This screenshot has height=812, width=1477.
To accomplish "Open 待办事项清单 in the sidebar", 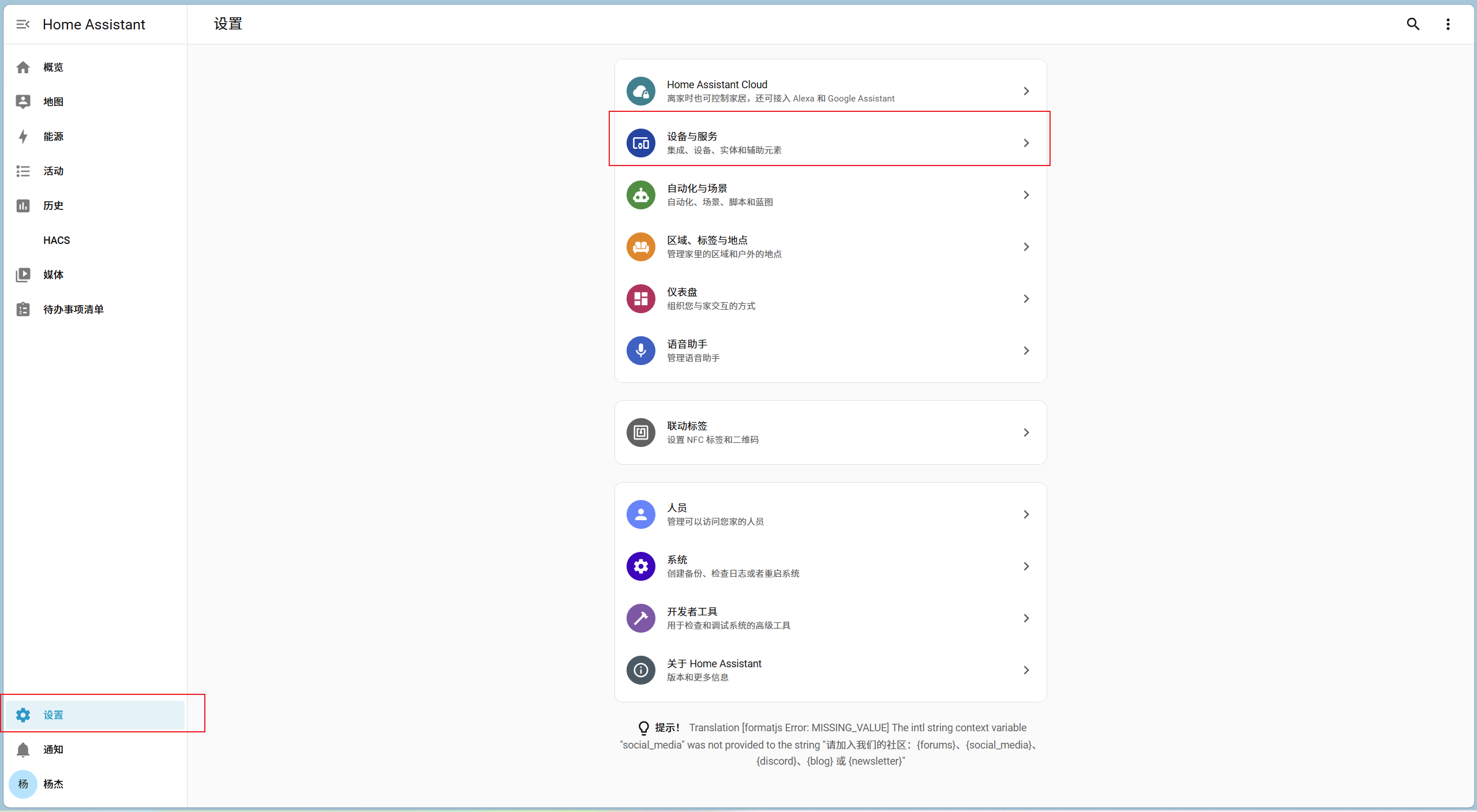I will click(x=73, y=310).
